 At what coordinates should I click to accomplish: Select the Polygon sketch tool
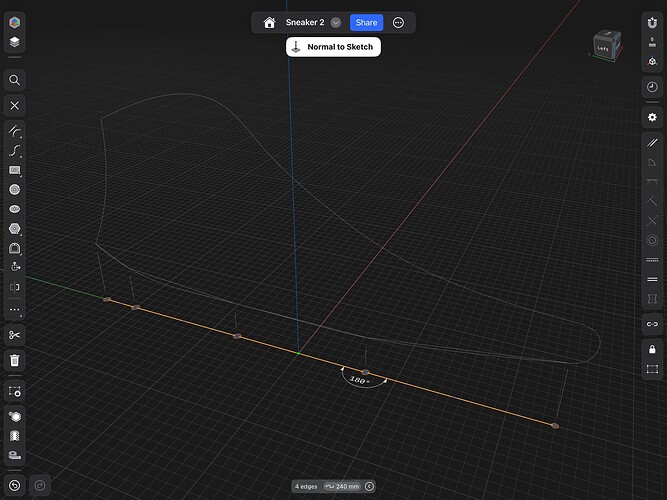click(14, 229)
